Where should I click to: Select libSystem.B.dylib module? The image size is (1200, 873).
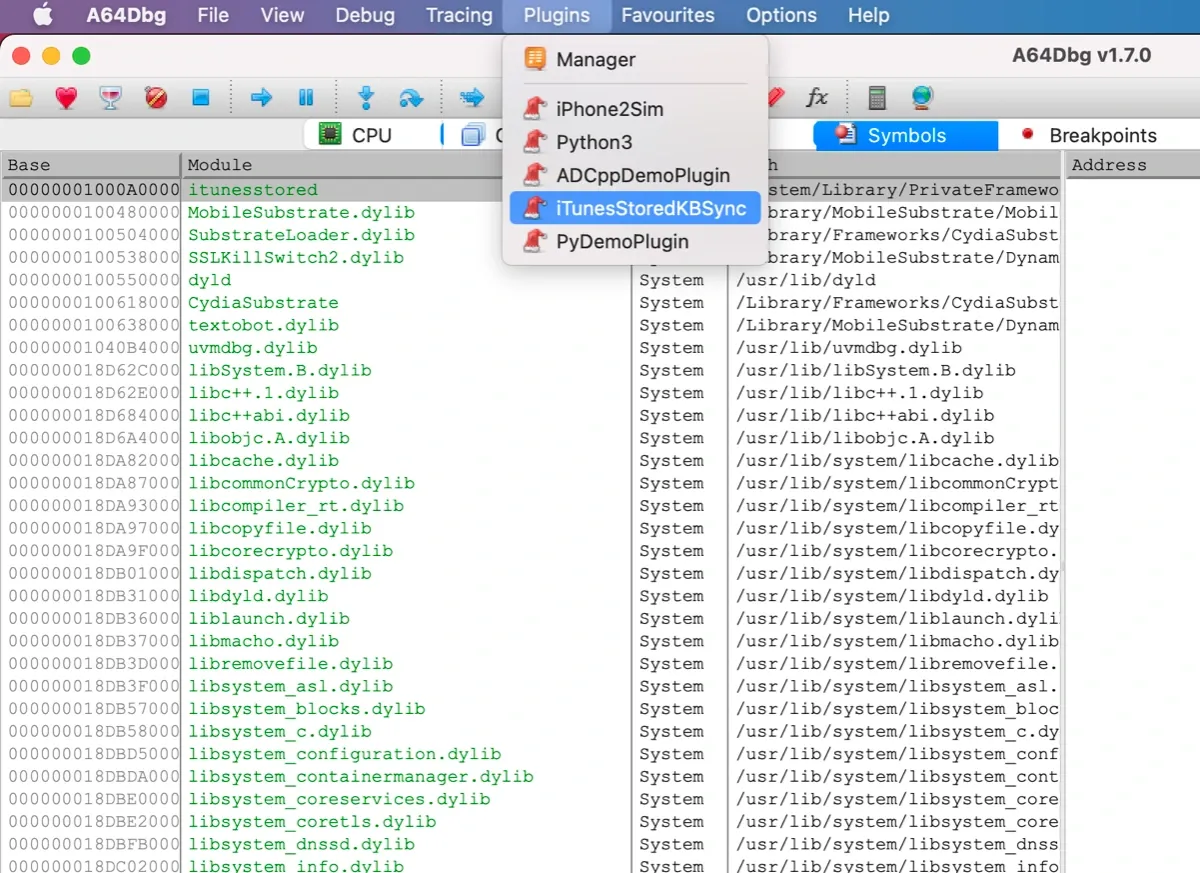(x=279, y=370)
